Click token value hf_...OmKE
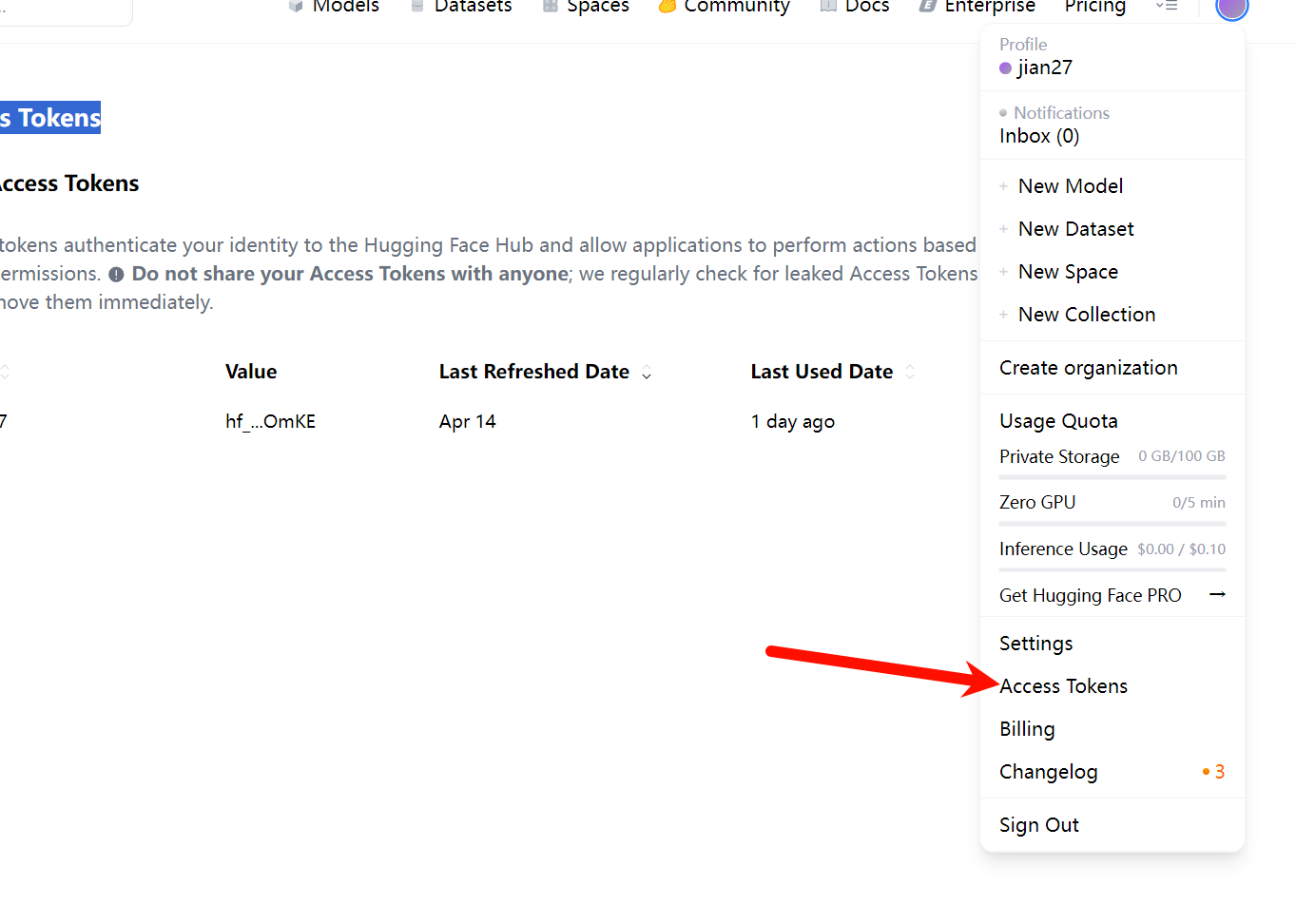Screen dimensions: 1296x924 coord(270,421)
